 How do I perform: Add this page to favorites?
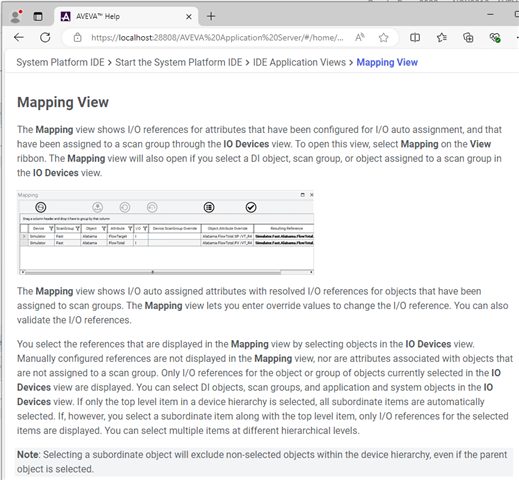(384, 38)
